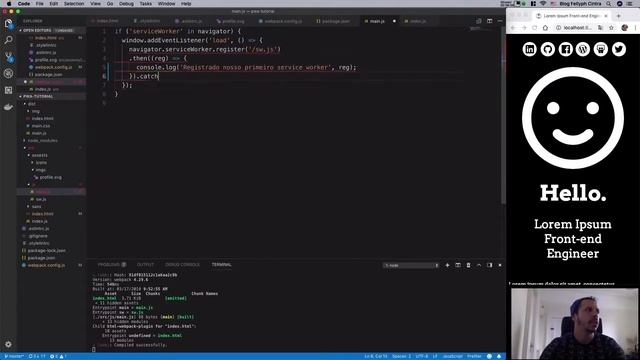Open the Source Control view
This screenshot has height=360, width=640.
(x=8, y=57)
